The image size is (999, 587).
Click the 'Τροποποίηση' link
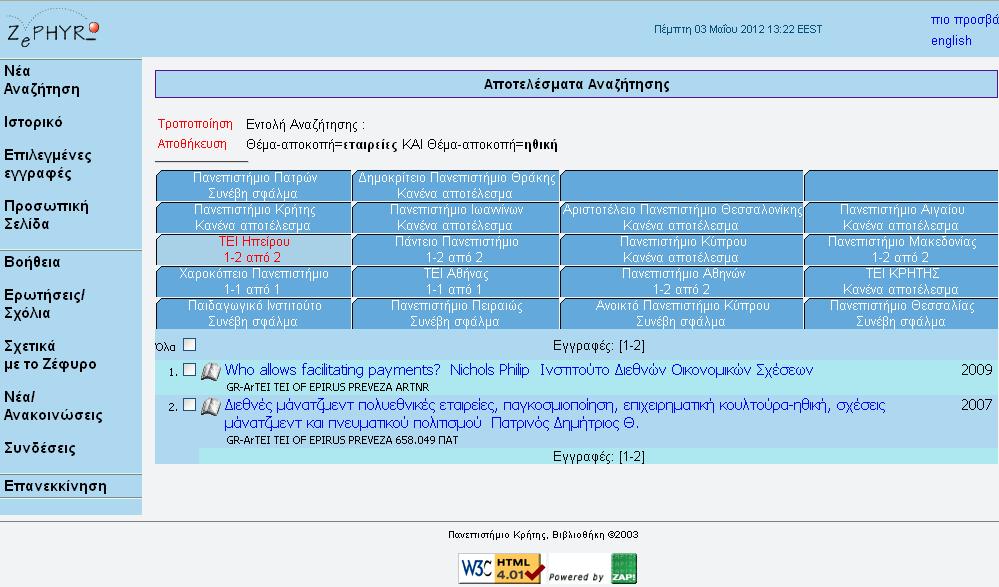coord(195,124)
